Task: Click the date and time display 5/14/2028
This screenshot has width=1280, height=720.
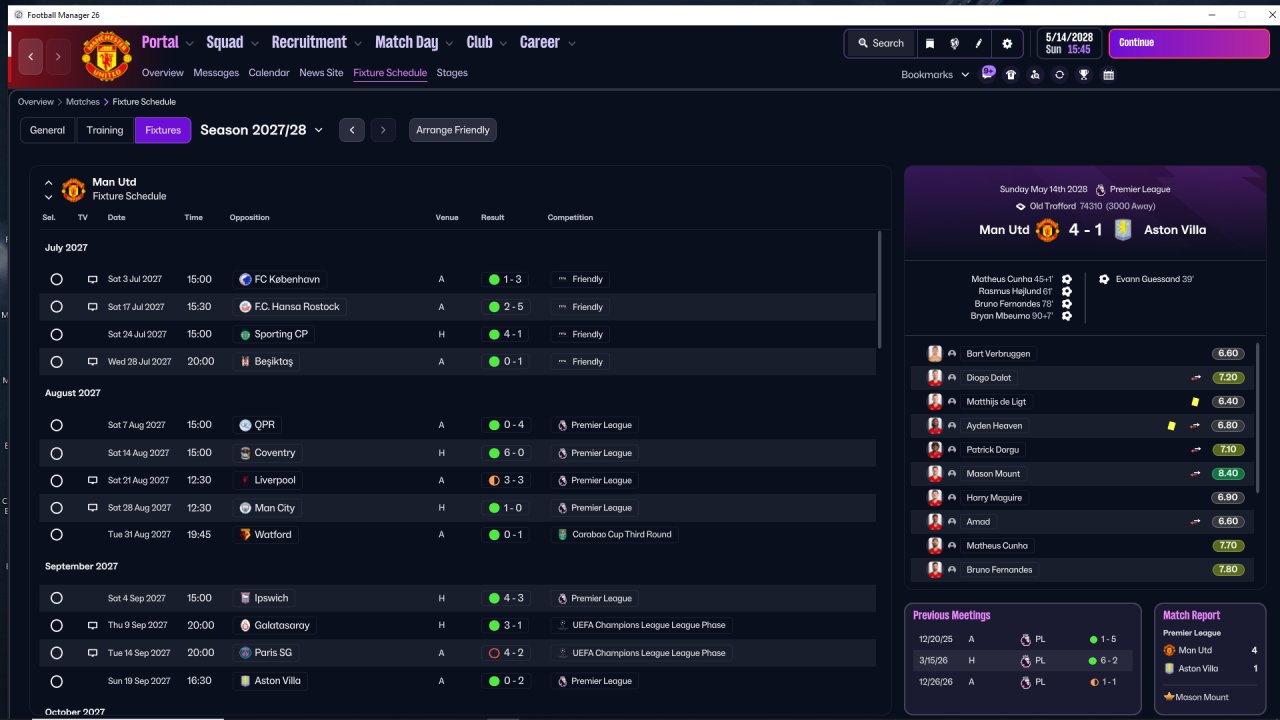Action: (1069, 43)
